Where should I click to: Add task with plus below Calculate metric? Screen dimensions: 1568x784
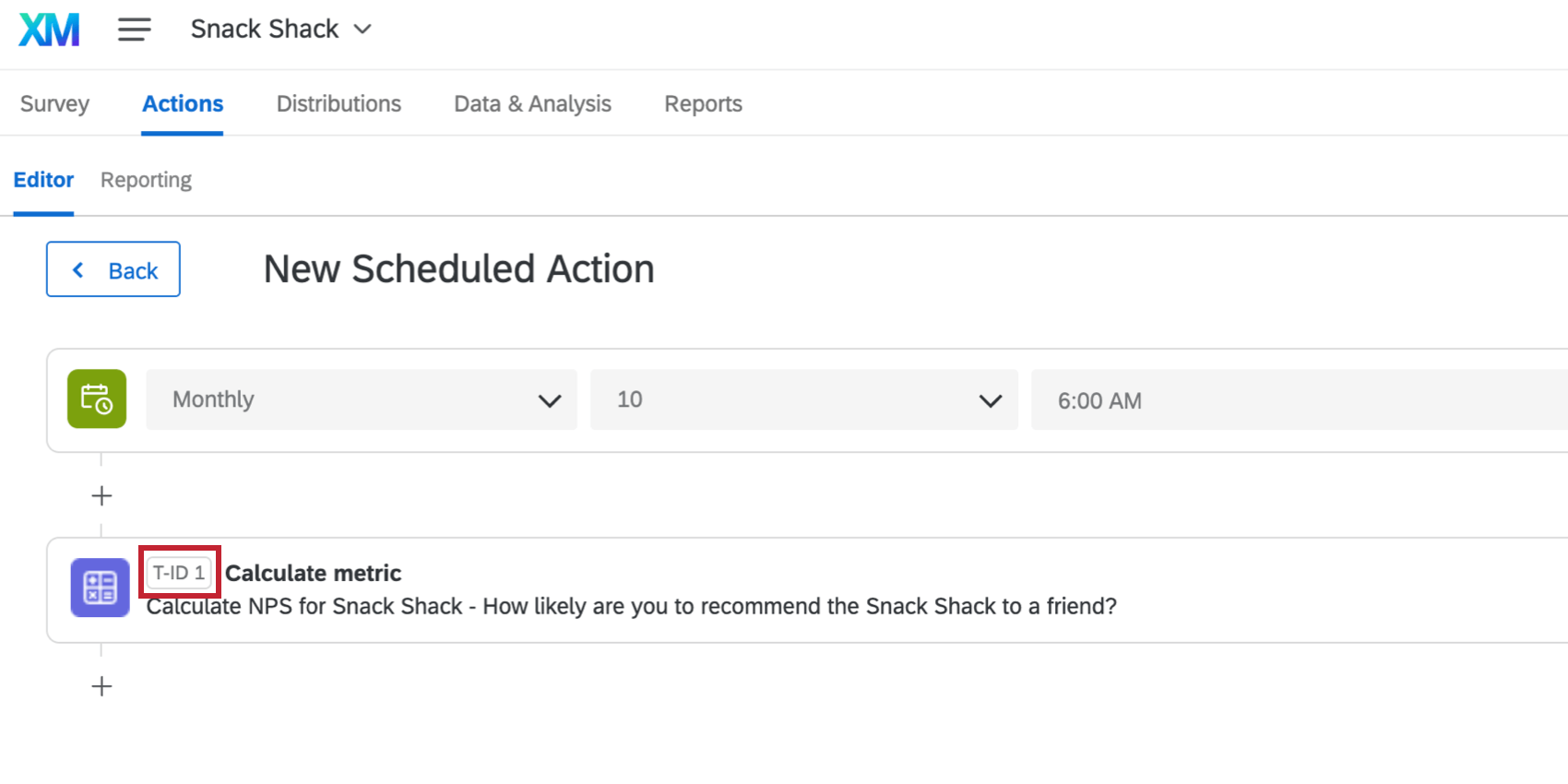[x=101, y=686]
